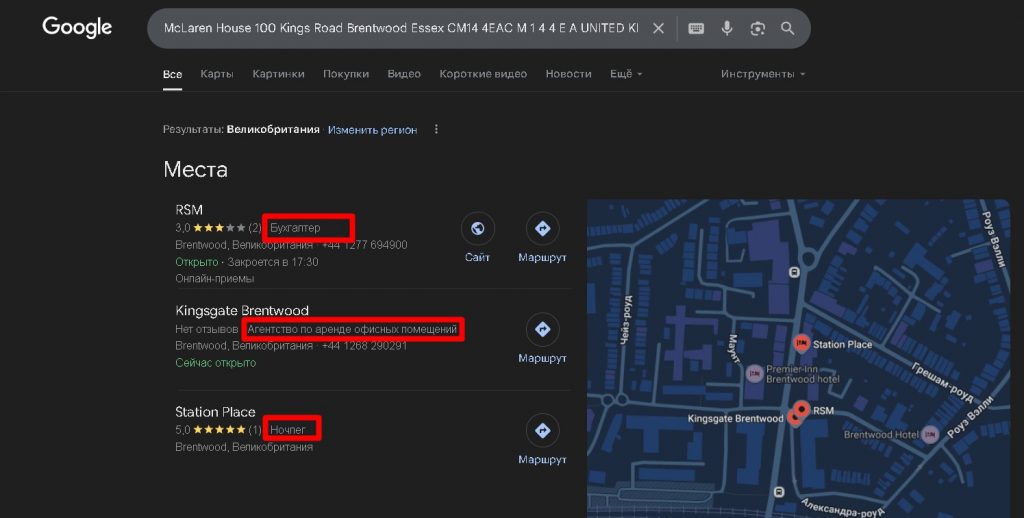
Task: Expand the Ещё dropdown
Action: click(x=626, y=74)
